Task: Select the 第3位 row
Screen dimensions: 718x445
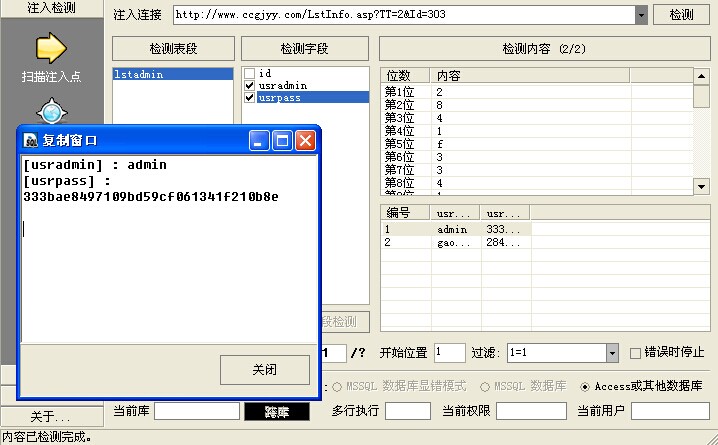Action: pos(537,118)
